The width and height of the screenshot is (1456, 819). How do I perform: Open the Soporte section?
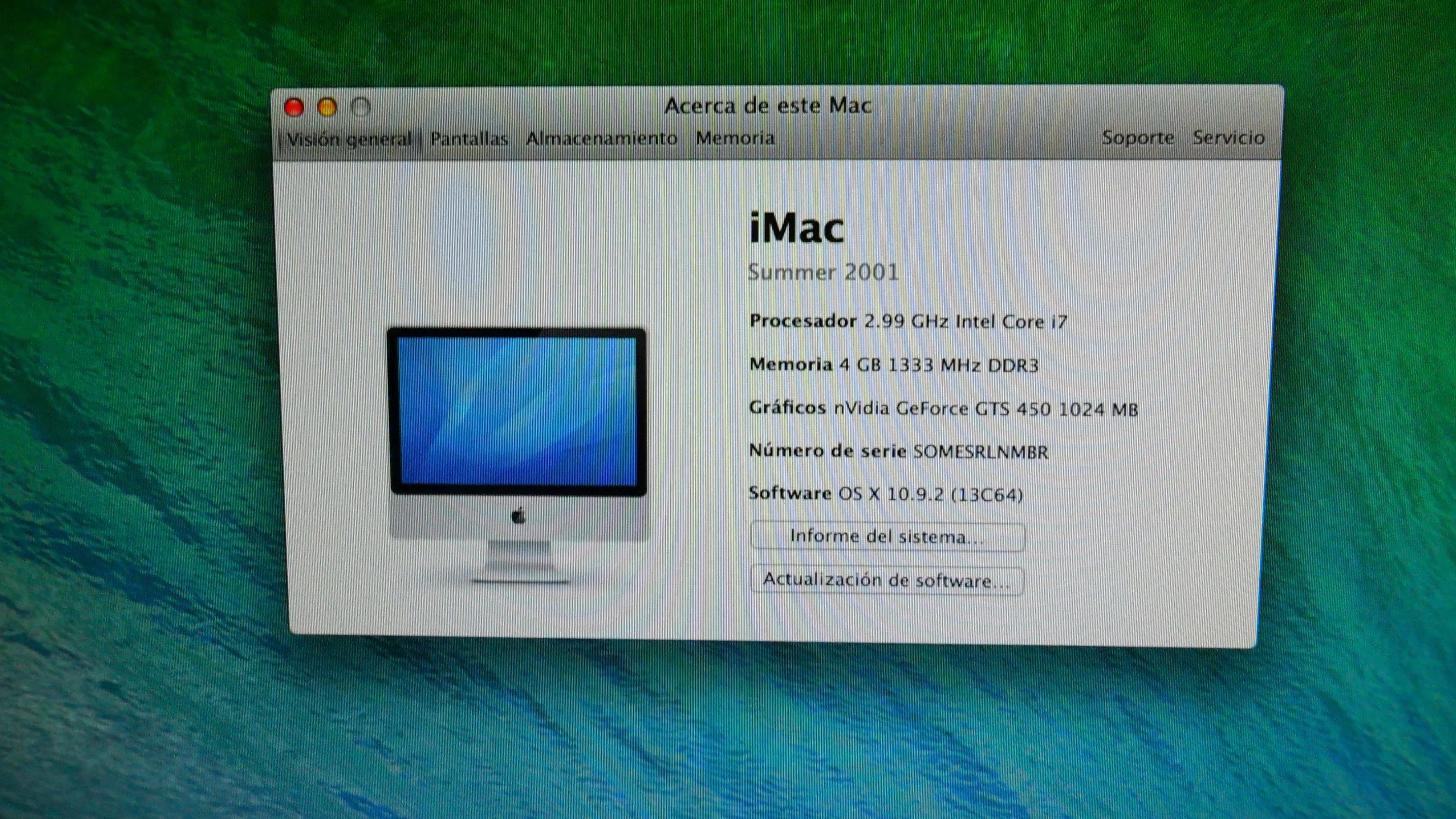tap(1138, 137)
